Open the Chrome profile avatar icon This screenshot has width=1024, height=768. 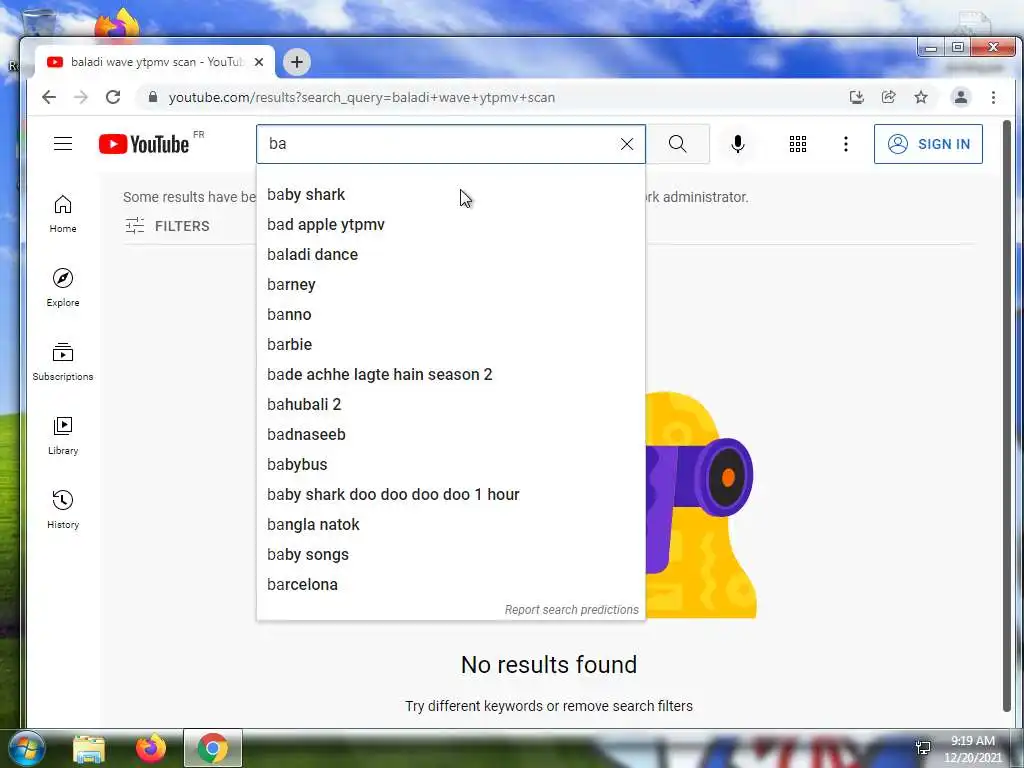click(x=961, y=97)
